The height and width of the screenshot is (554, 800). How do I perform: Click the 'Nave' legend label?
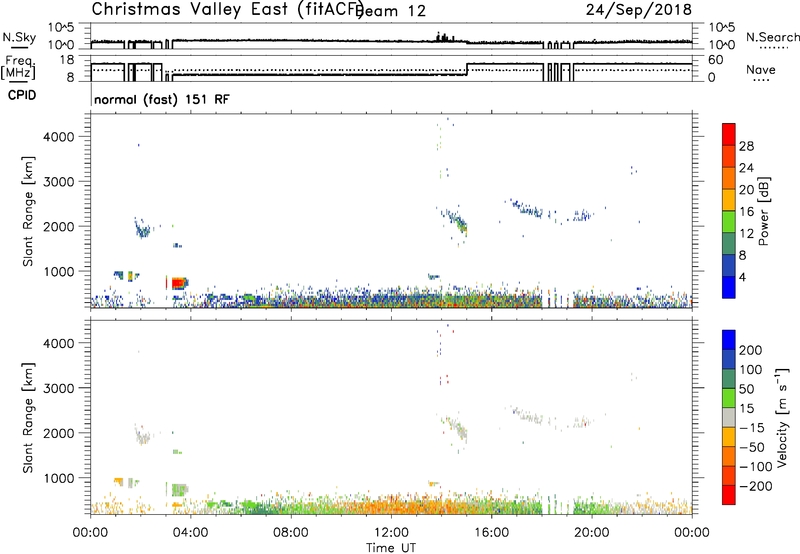[x=761, y=70]
